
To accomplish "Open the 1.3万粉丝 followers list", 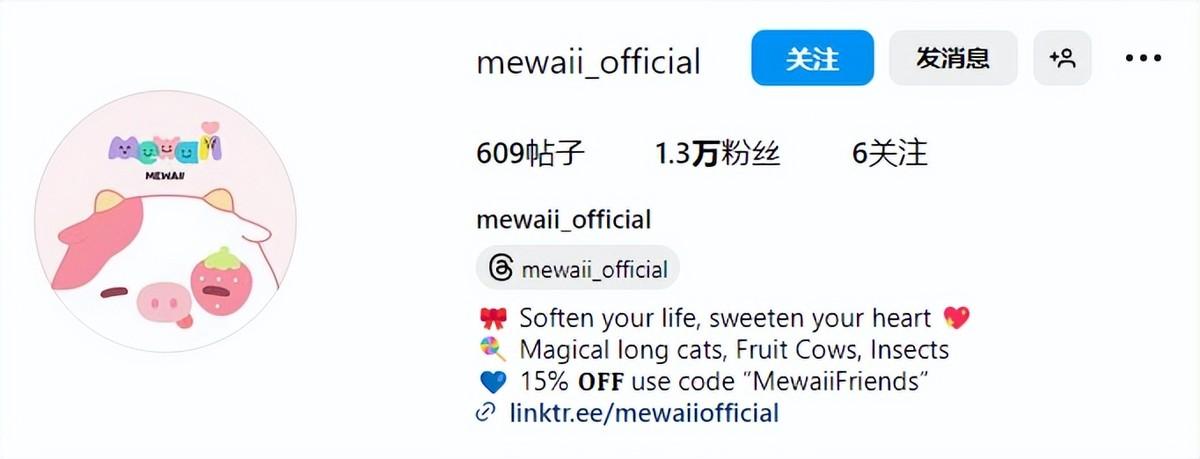I will click(718, 153).
